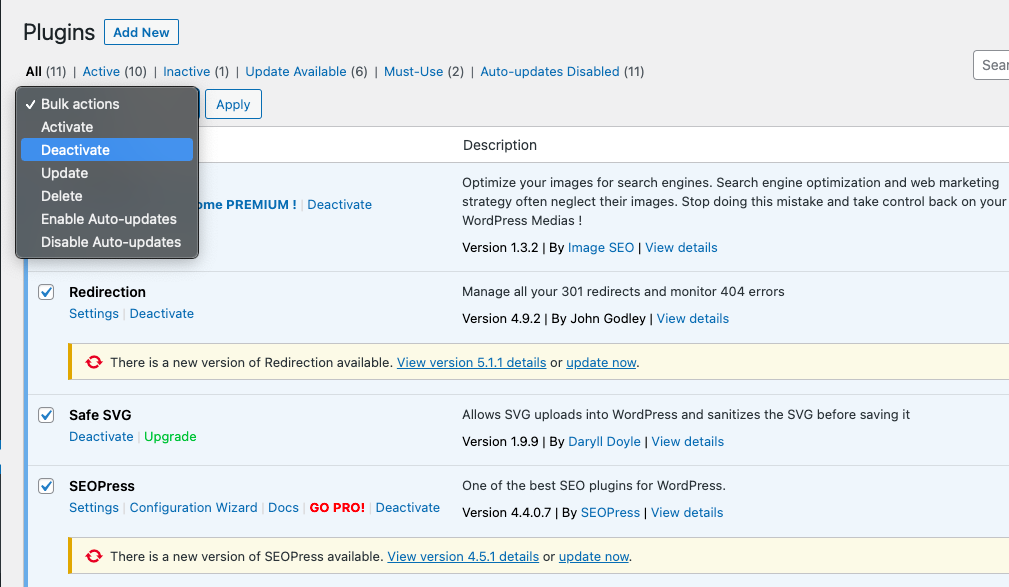Image resolution: width=1009 pixels, height=587 pixels.
Task: Click the Plugins page heading
Action: tap(59, 32)
